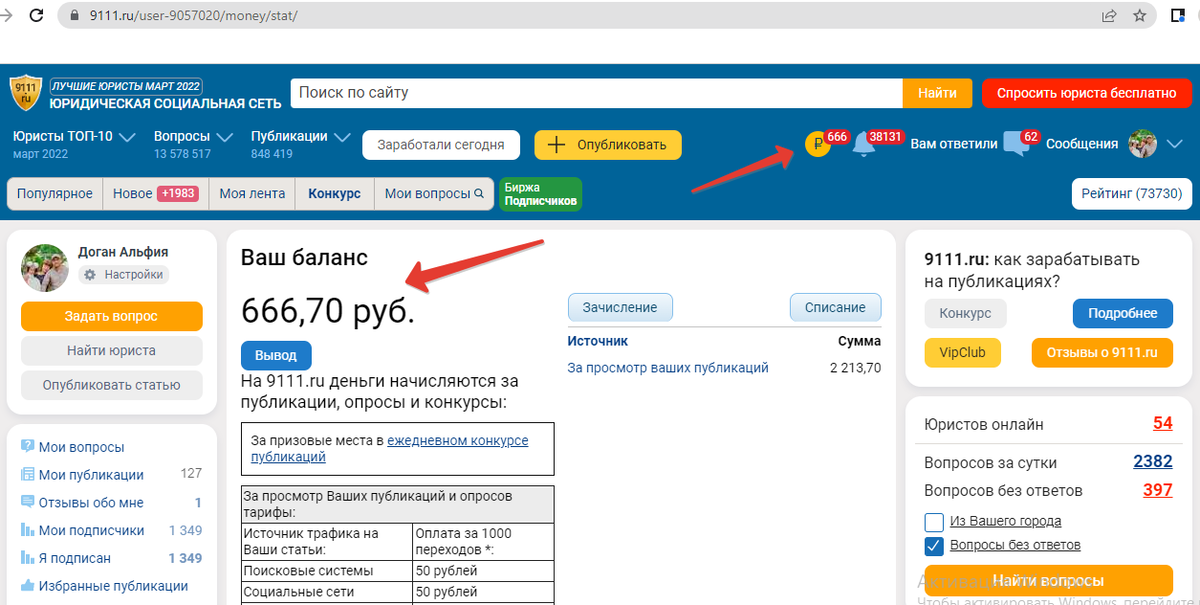Open За просмотр ваших публикаций link

[668, 368]
